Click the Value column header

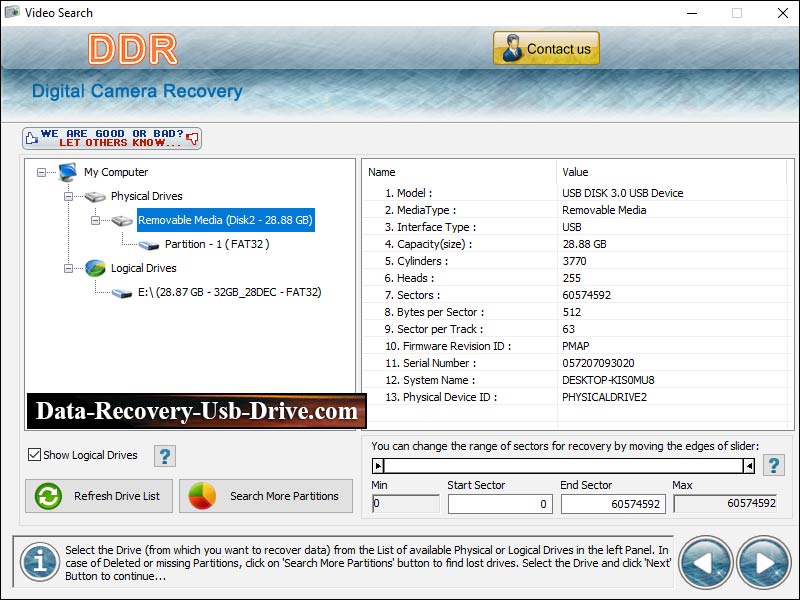[x=575, y=172]
